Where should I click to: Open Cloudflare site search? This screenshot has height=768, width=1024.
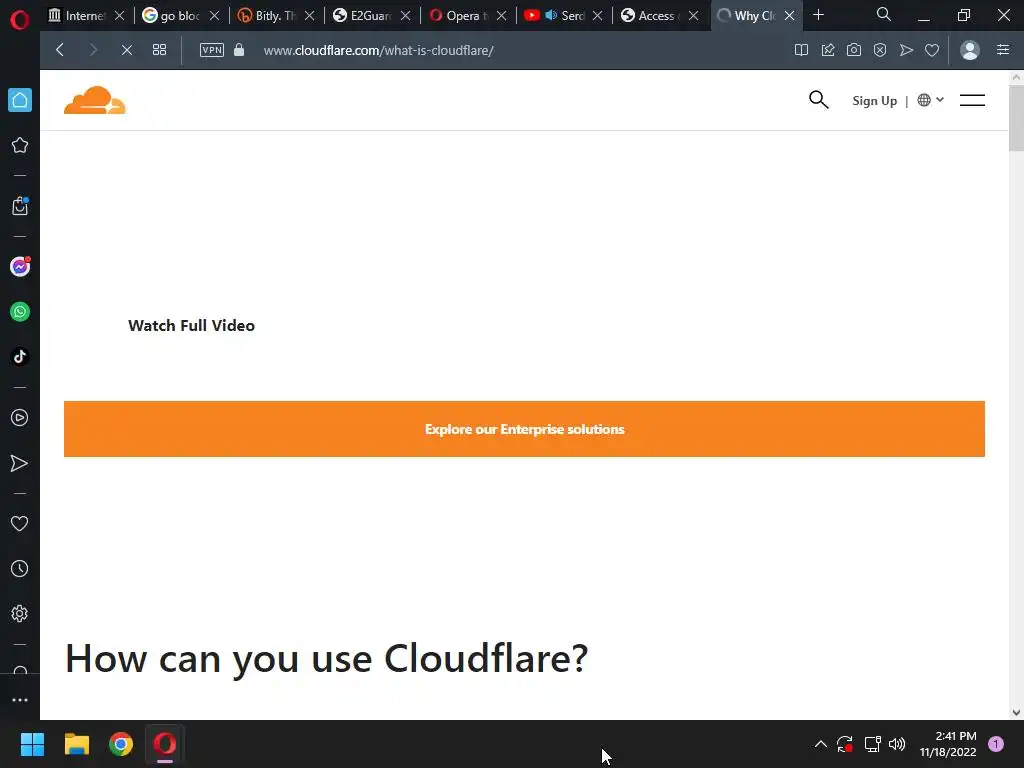(x=818, y=99)
